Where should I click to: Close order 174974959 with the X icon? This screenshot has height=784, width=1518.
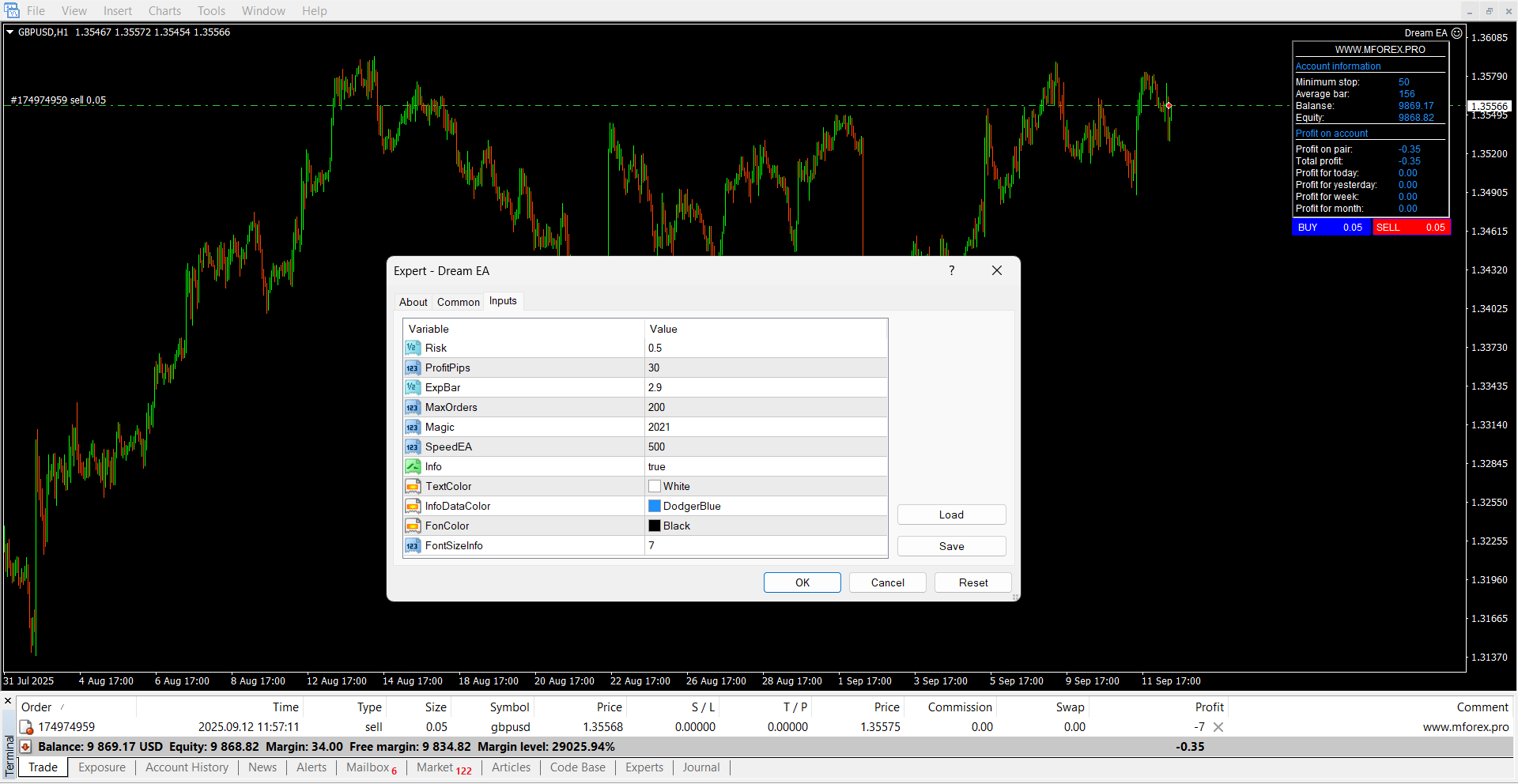(x=1218, y=727)
